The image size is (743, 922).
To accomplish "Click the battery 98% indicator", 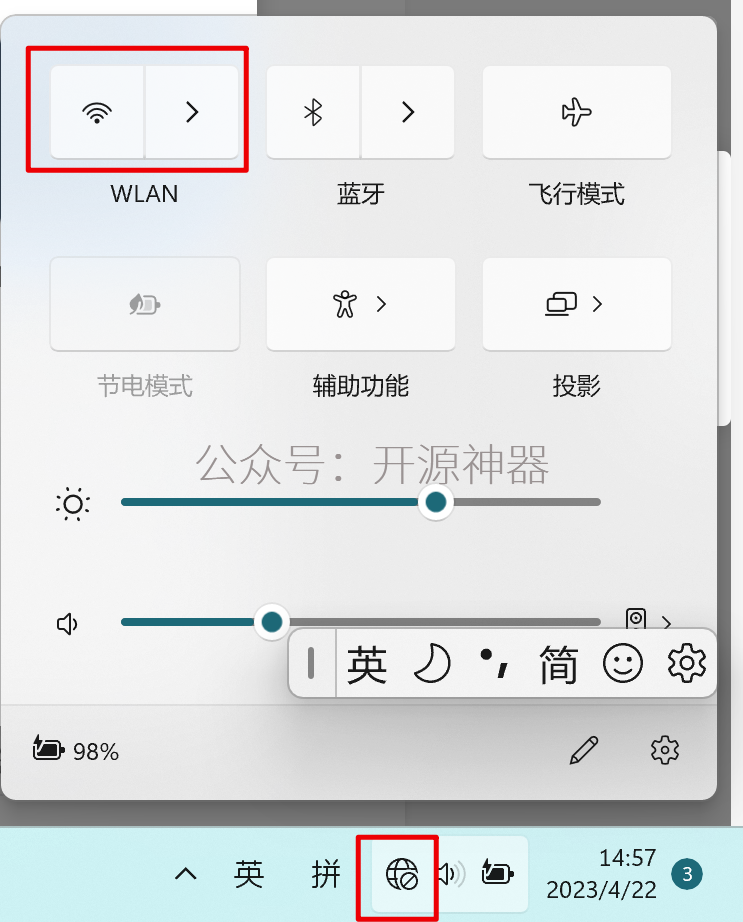I will click(76, 750).
